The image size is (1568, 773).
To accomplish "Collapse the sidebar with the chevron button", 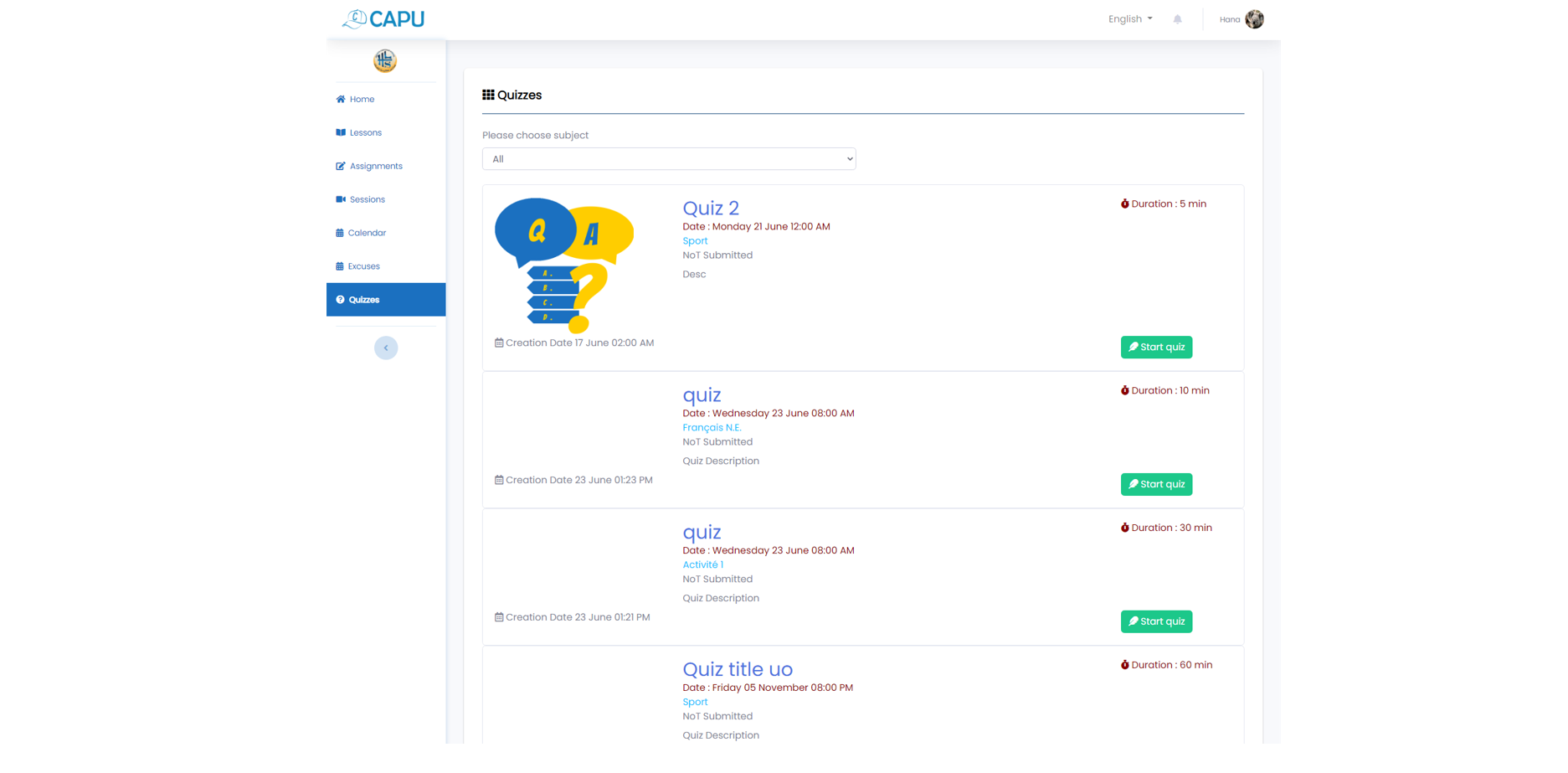I will (386, 348).
